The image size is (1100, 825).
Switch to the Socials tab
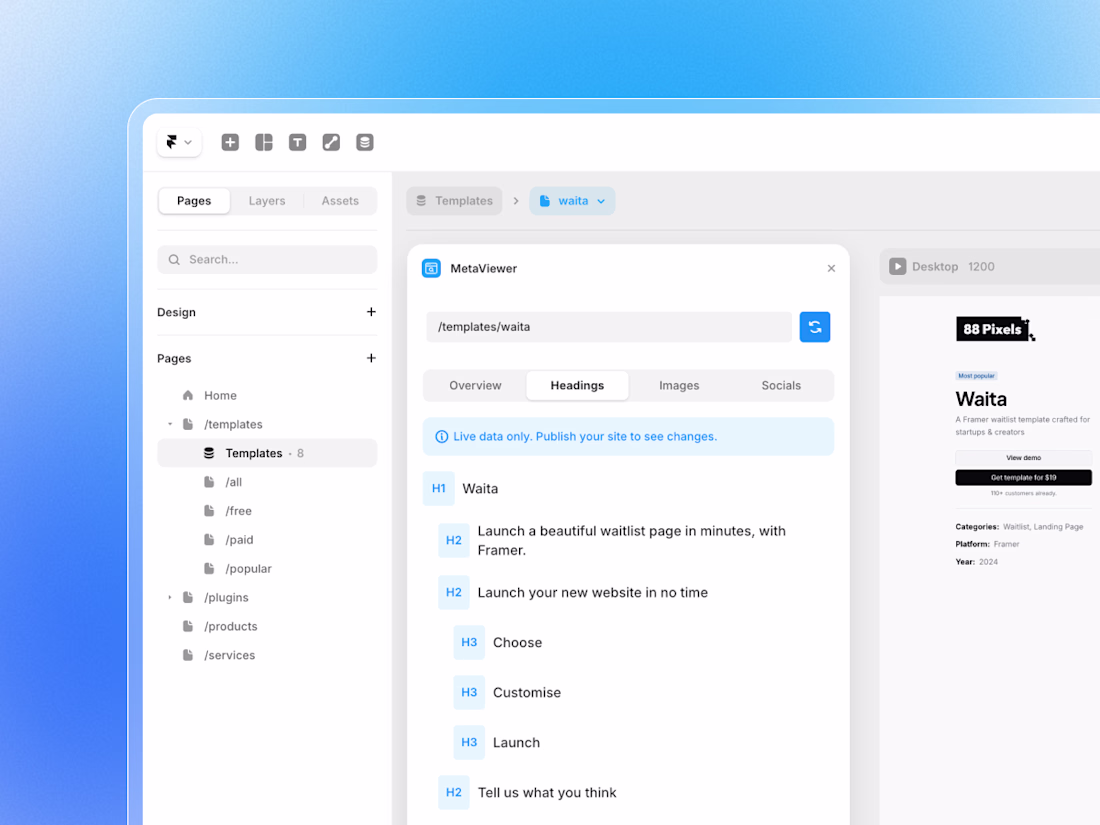[781, 385]
